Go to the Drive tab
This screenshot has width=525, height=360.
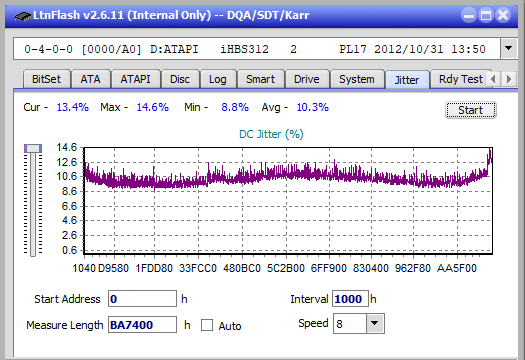[306, 79]
